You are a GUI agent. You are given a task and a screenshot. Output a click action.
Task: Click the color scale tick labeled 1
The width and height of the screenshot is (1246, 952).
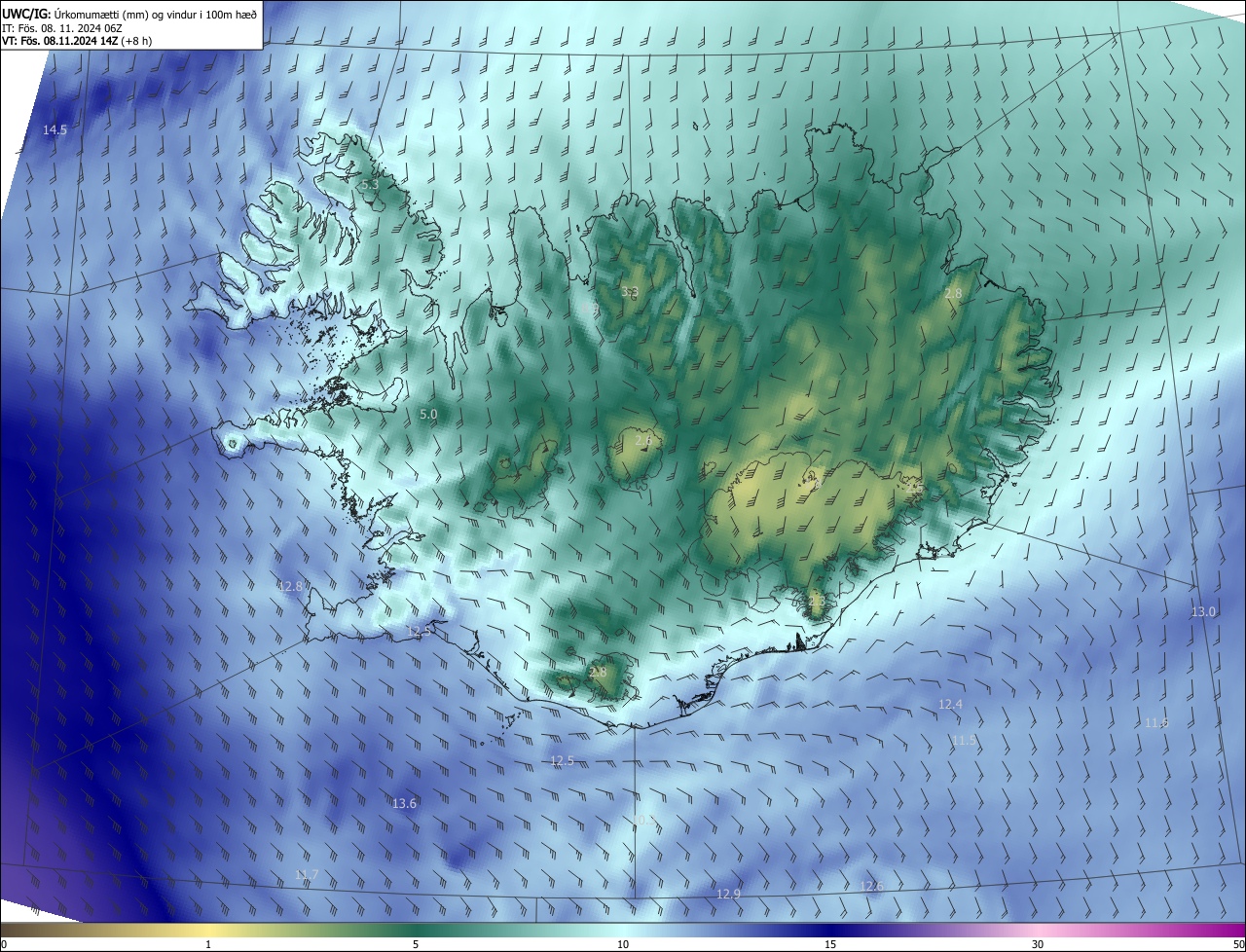click(208, 944)
